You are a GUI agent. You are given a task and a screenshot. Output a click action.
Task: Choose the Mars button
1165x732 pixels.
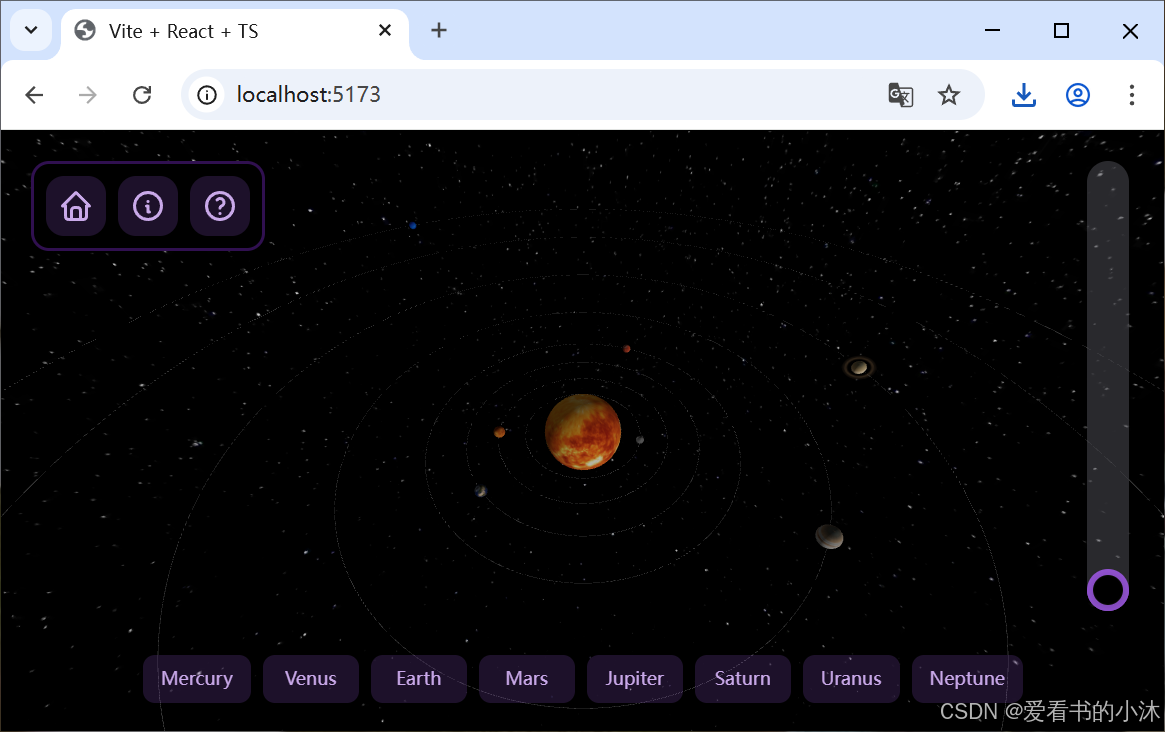[x=527, y=678]
